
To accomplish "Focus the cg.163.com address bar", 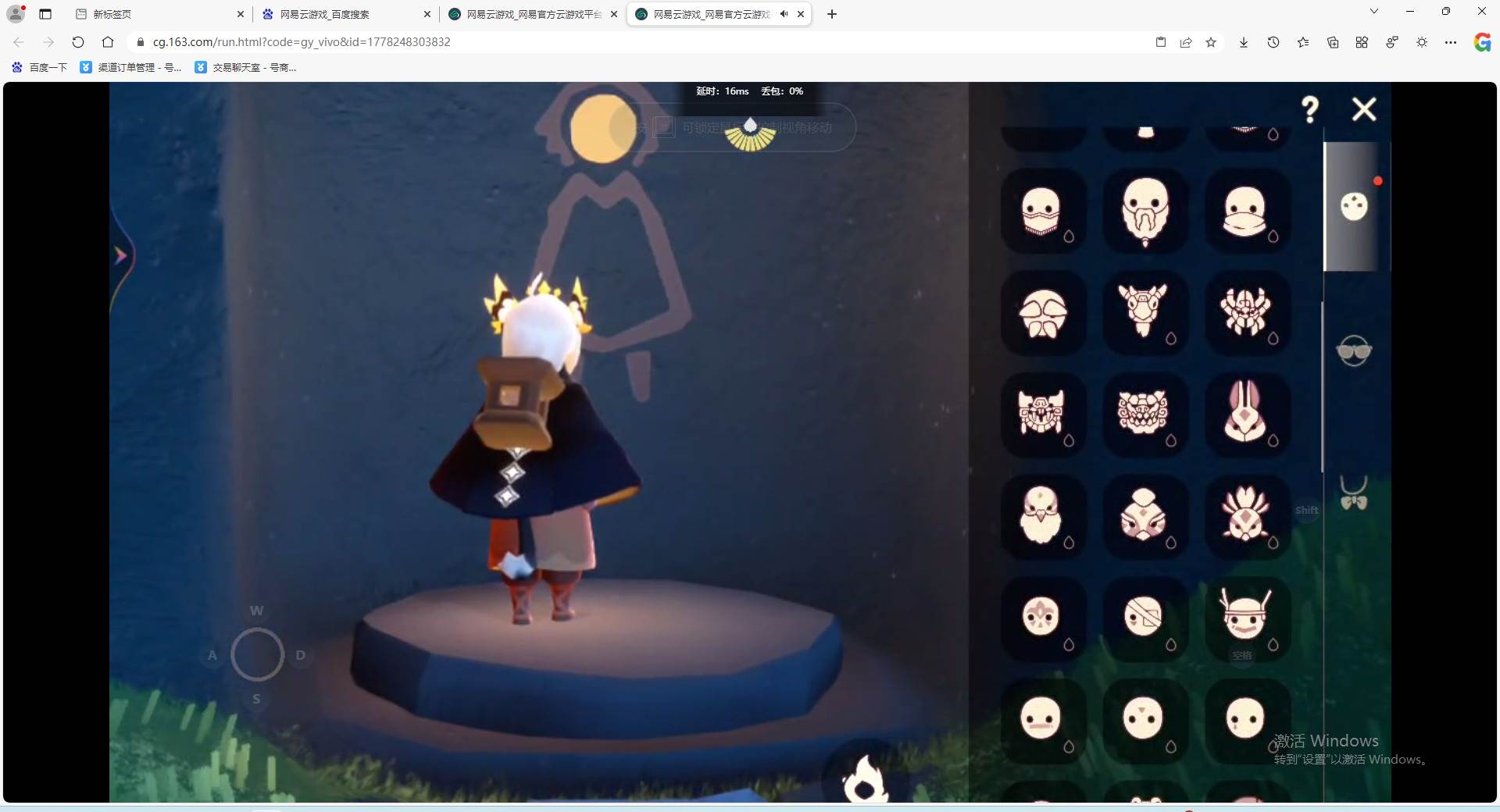I will tap(641, 42).
